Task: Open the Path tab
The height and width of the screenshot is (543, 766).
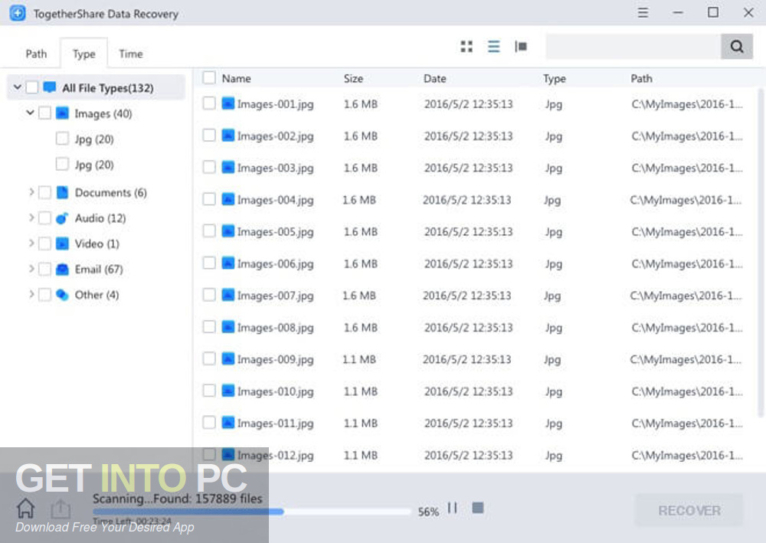Action: pyautogui.click(x=36, y=53)
